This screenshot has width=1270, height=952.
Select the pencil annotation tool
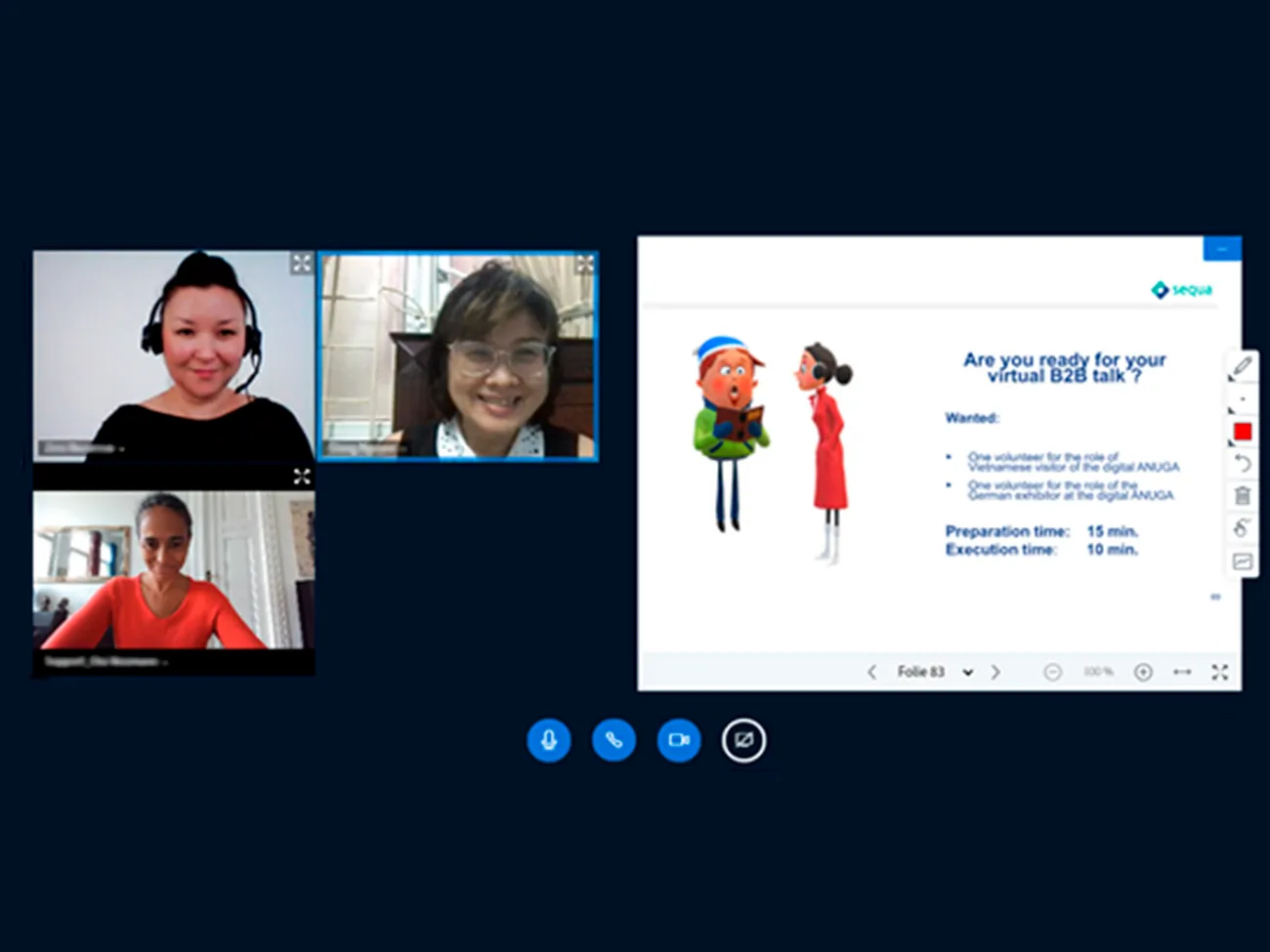point(1242,367)
